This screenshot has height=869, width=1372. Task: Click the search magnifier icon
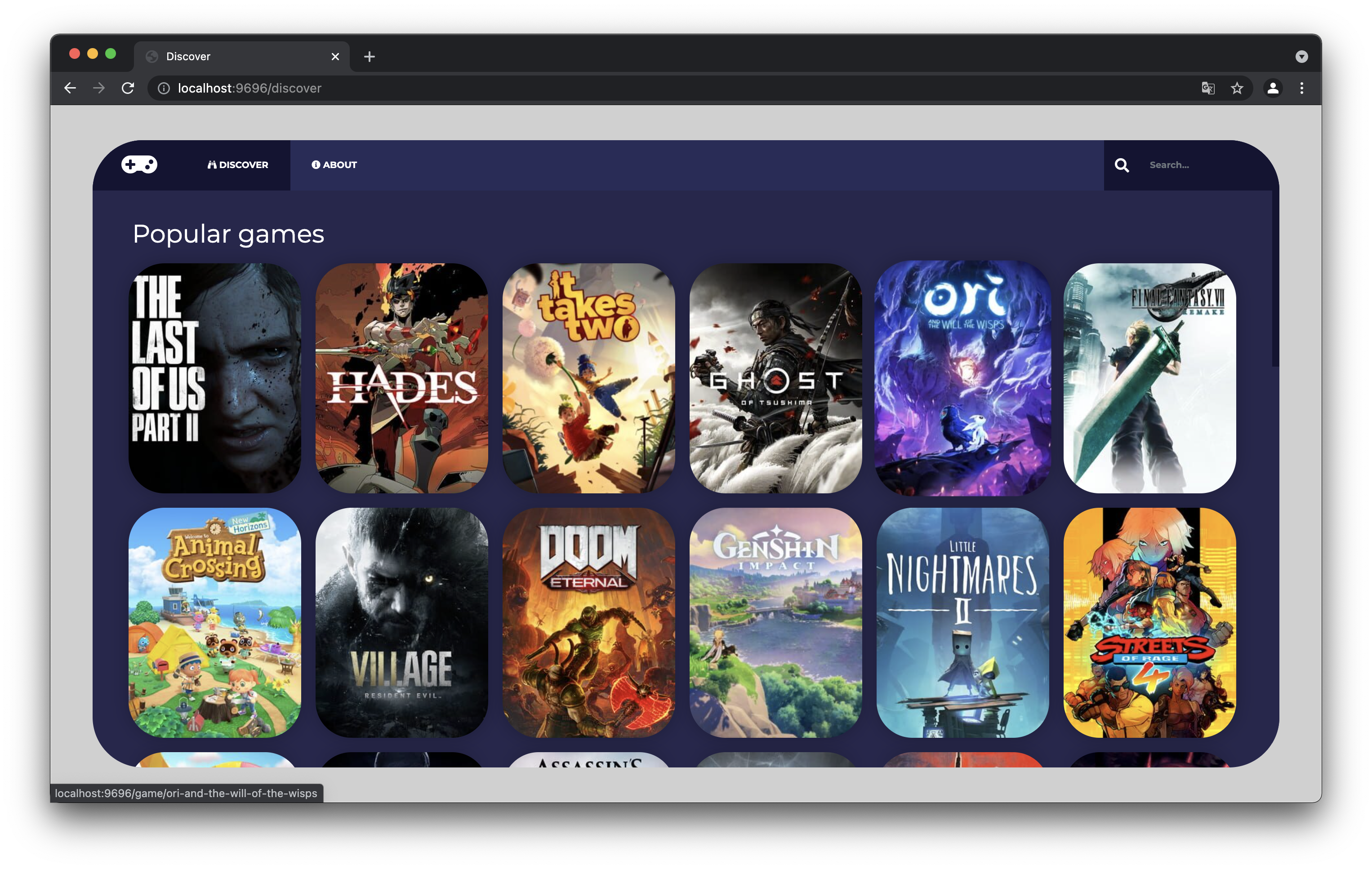point(1121,165)
